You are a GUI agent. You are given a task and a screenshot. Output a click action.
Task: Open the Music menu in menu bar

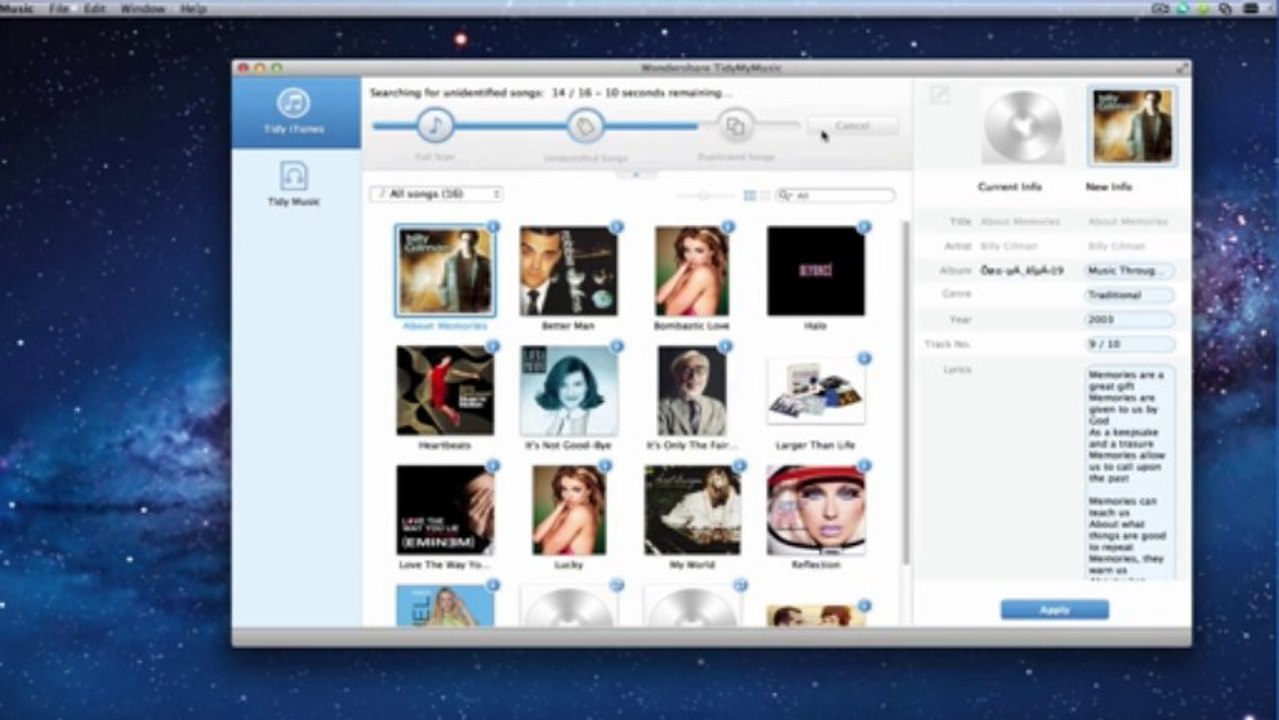(x=16, y=8)
